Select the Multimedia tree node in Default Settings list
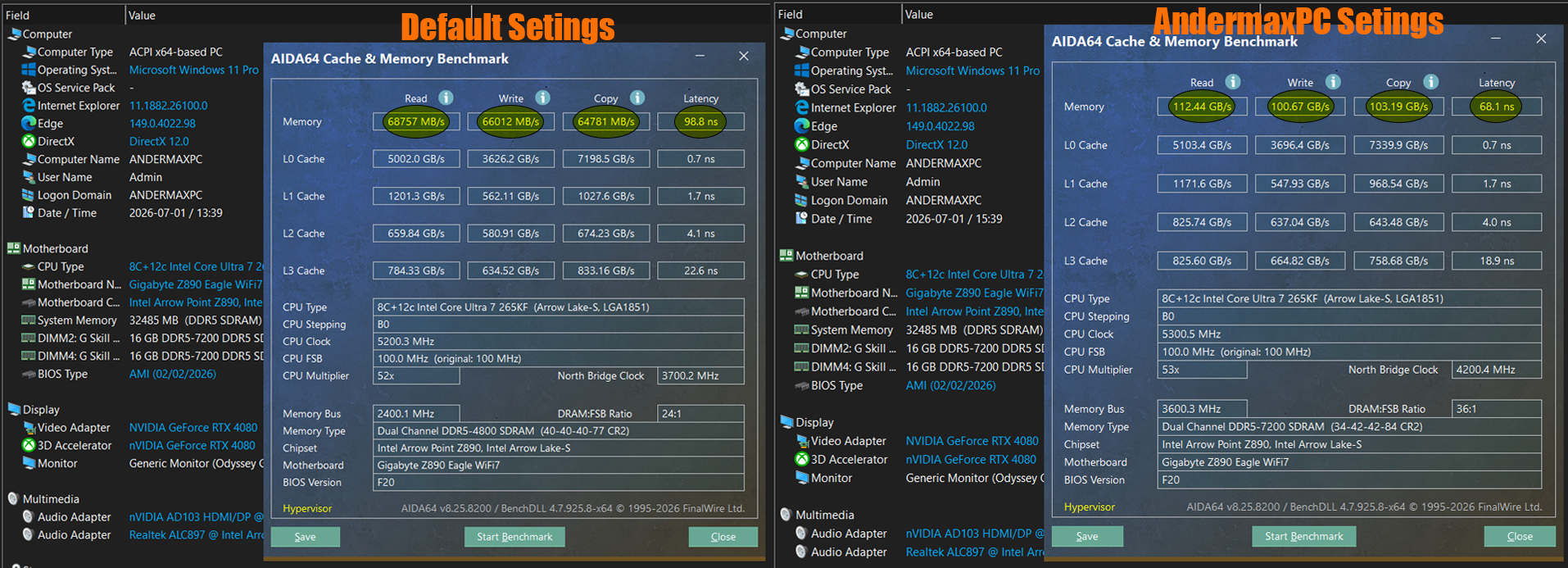1568x568 pixels. point(51,499)
